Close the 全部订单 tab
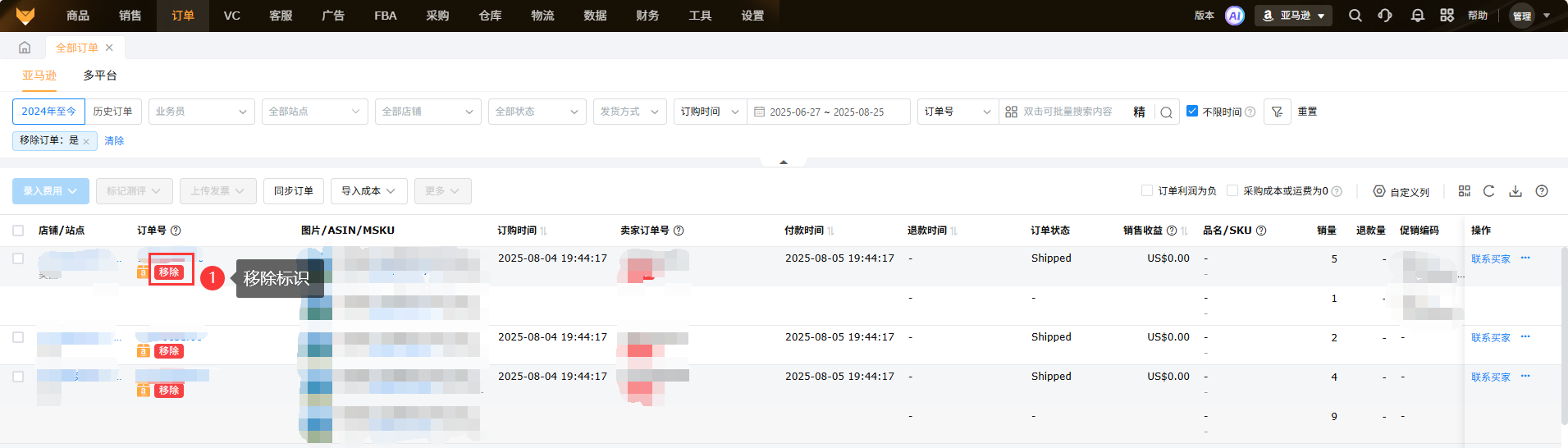 point(109,48)
